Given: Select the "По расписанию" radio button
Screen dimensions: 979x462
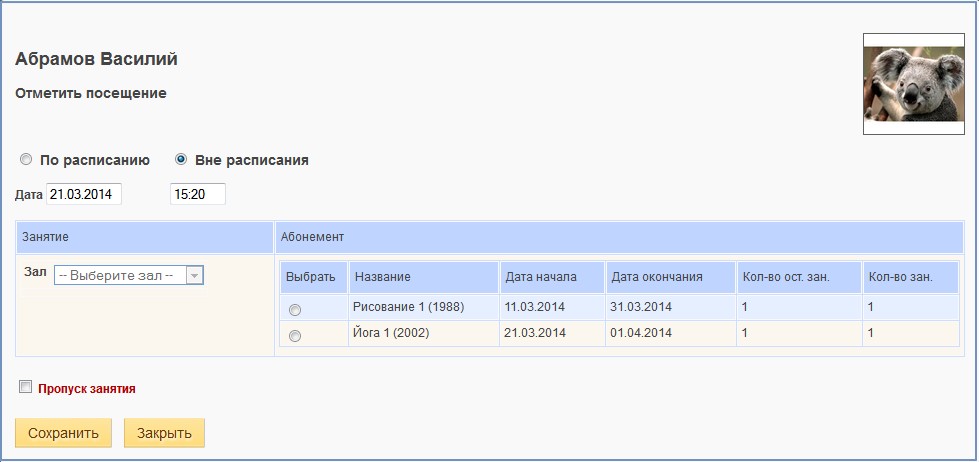Looking at the screenshot, I should pos(26,160).
